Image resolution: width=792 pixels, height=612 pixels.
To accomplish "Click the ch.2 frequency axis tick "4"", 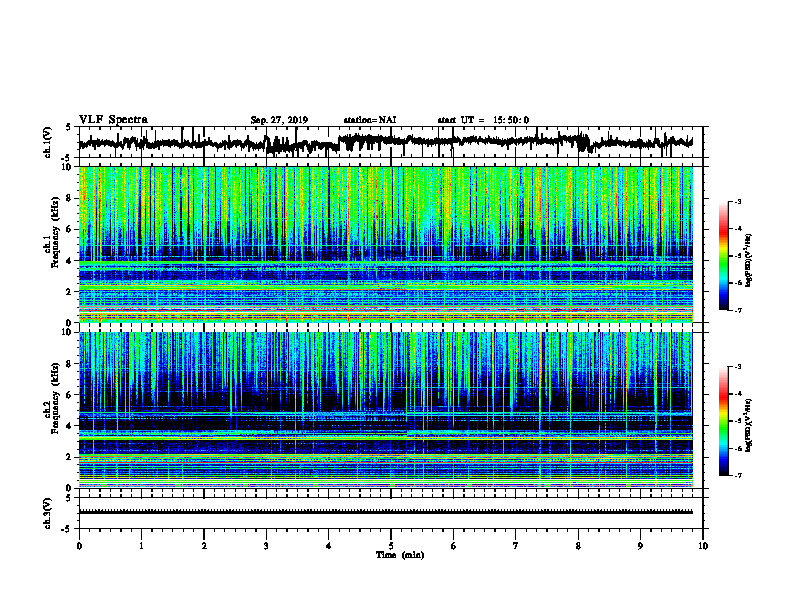I will coord(70,426).
